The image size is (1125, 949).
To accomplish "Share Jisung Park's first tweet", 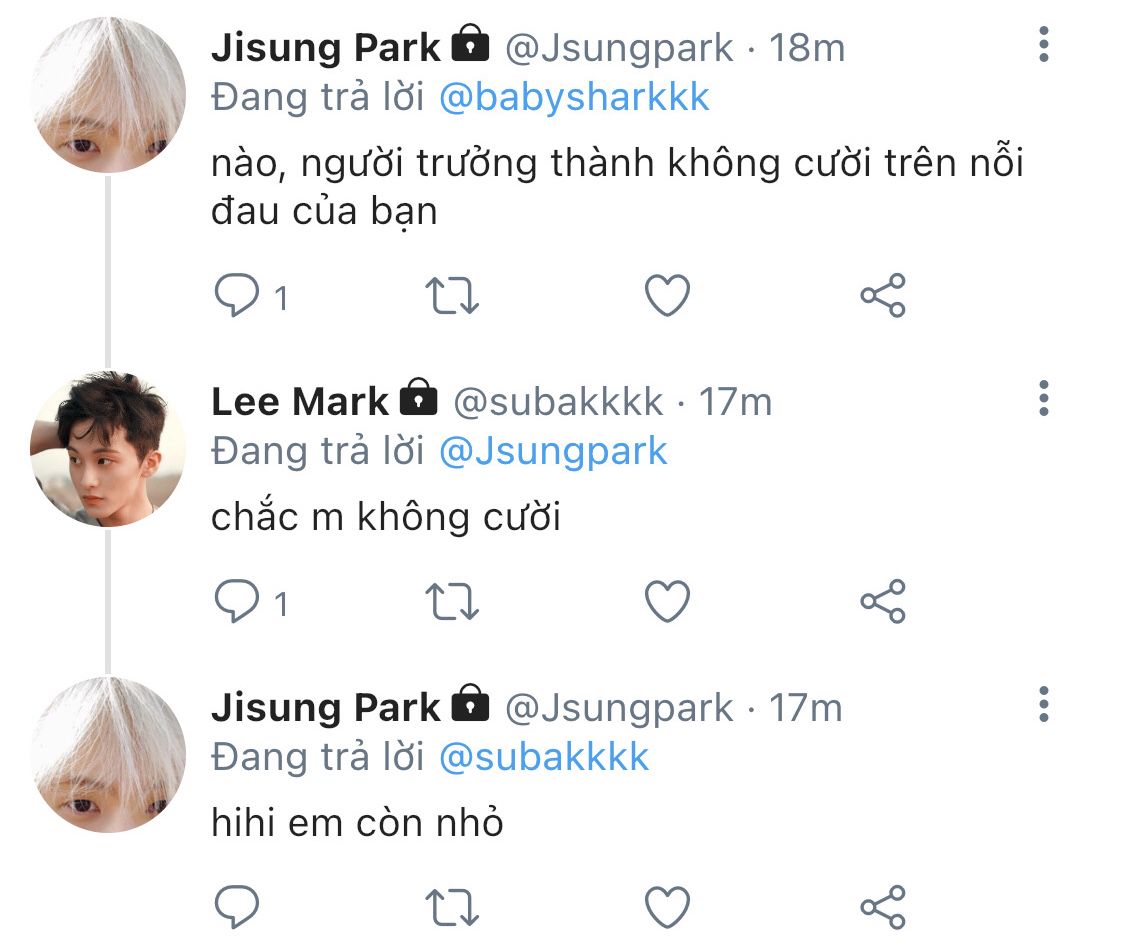I will [x=882, y=296].
